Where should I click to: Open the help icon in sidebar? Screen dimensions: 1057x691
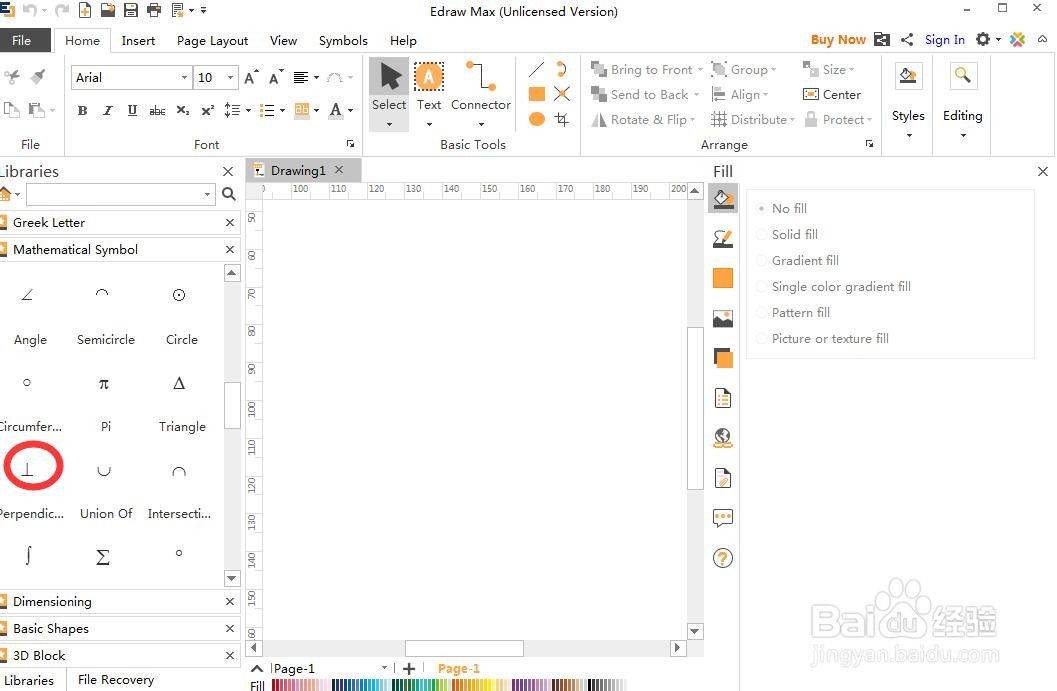(723, 558)
